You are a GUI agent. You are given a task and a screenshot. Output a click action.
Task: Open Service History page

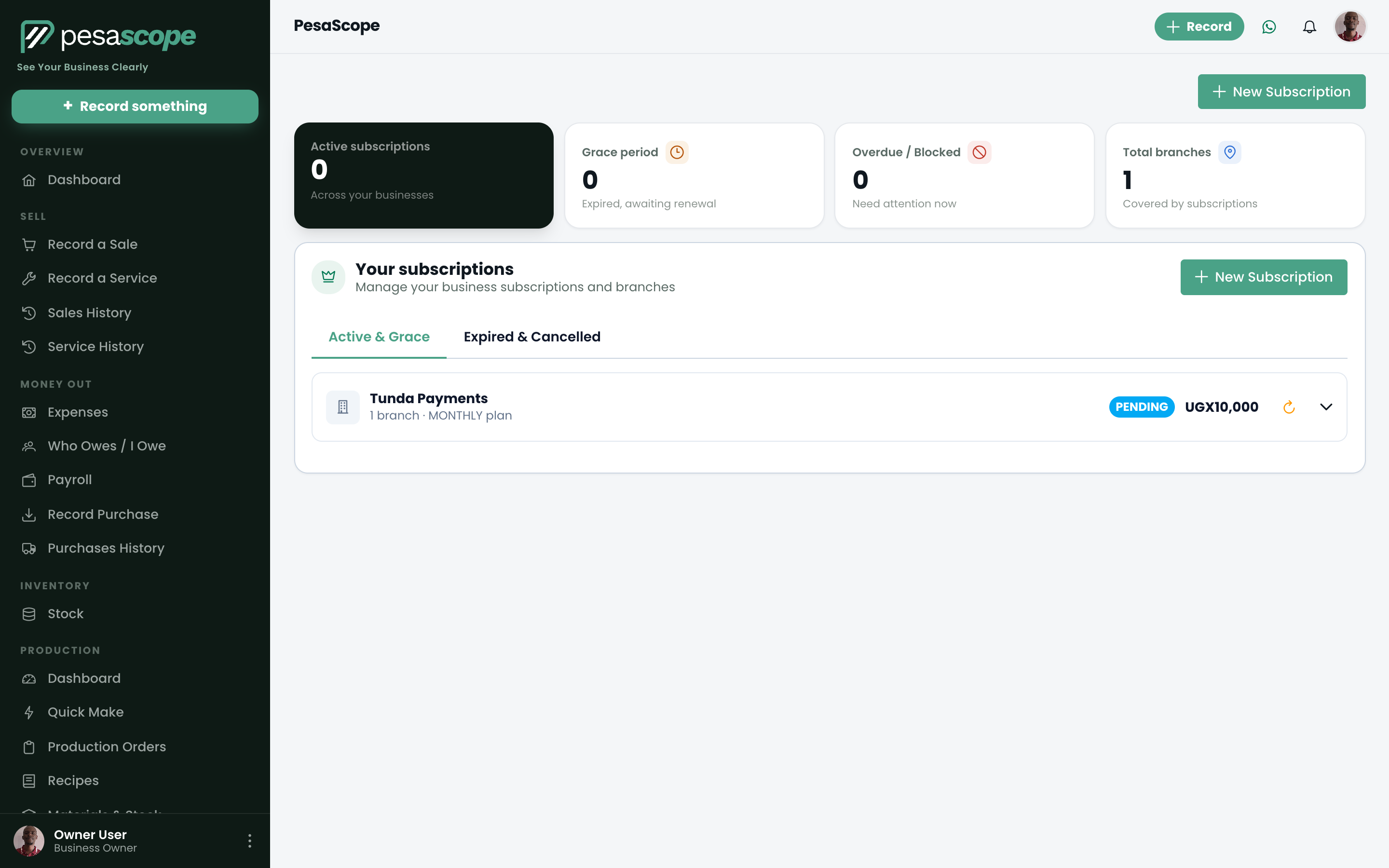coord(135,347)
